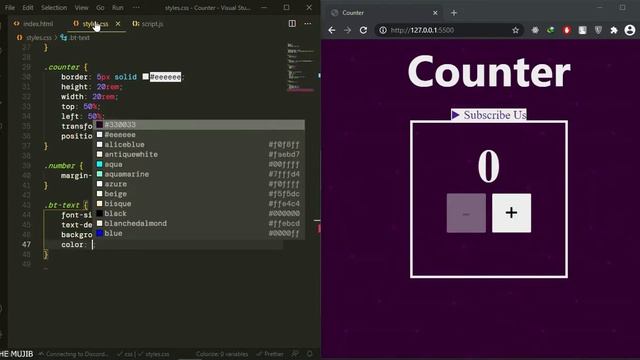640x360 pixels.
Task: Click the code minimap
Action: [x=301, y=67]
